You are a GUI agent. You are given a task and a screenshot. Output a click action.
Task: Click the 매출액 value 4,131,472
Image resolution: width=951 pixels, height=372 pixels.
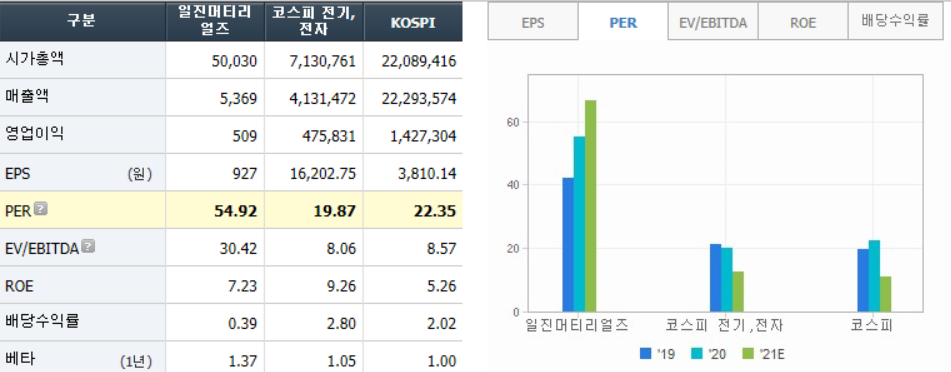point(323,98)
